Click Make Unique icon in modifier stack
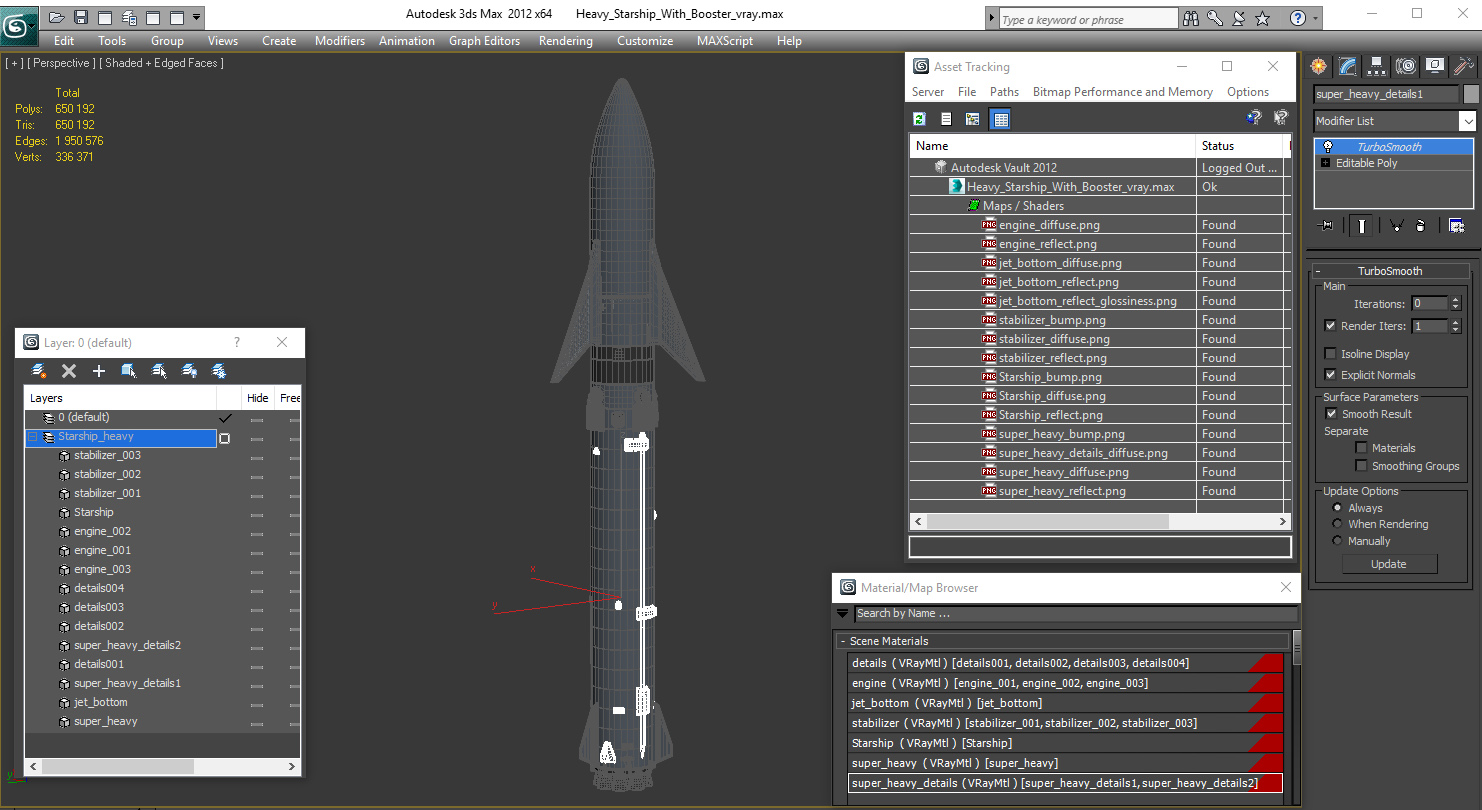 (1396, 225)
